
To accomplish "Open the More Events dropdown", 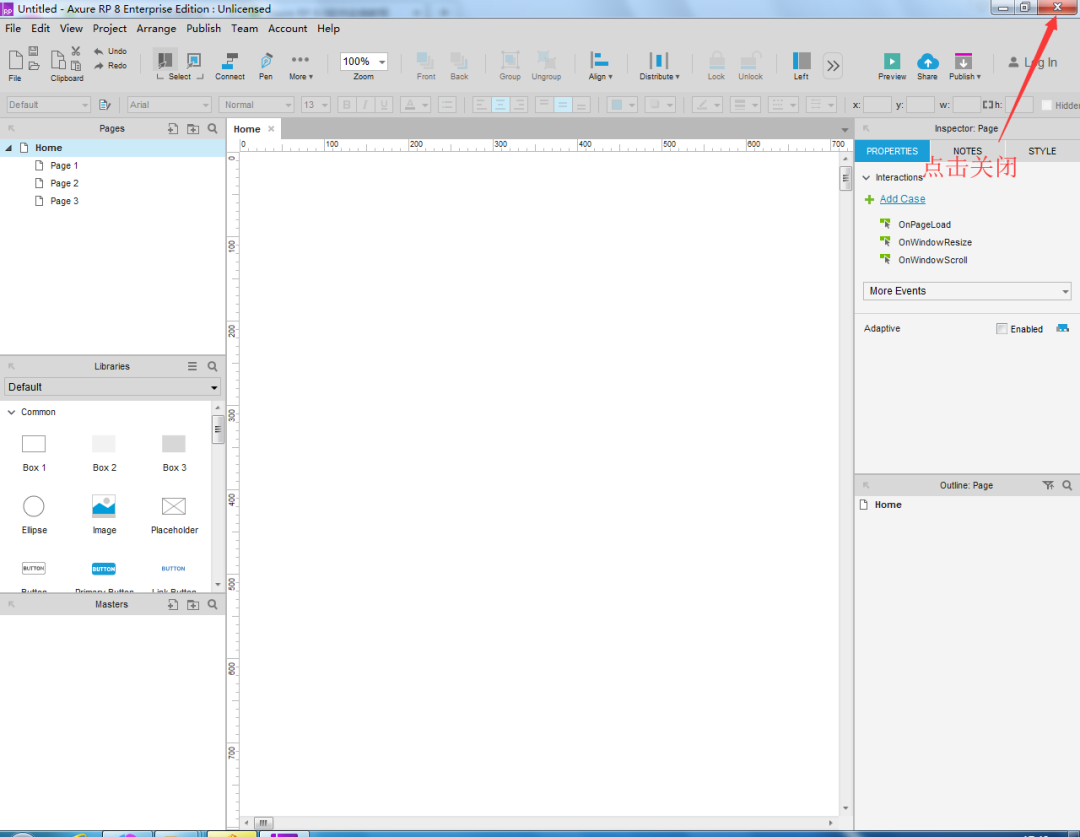I will [x=966, y=290].
